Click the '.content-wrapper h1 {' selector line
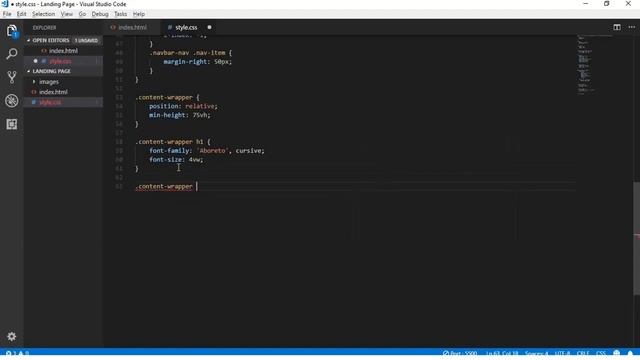 click(173, 142)
